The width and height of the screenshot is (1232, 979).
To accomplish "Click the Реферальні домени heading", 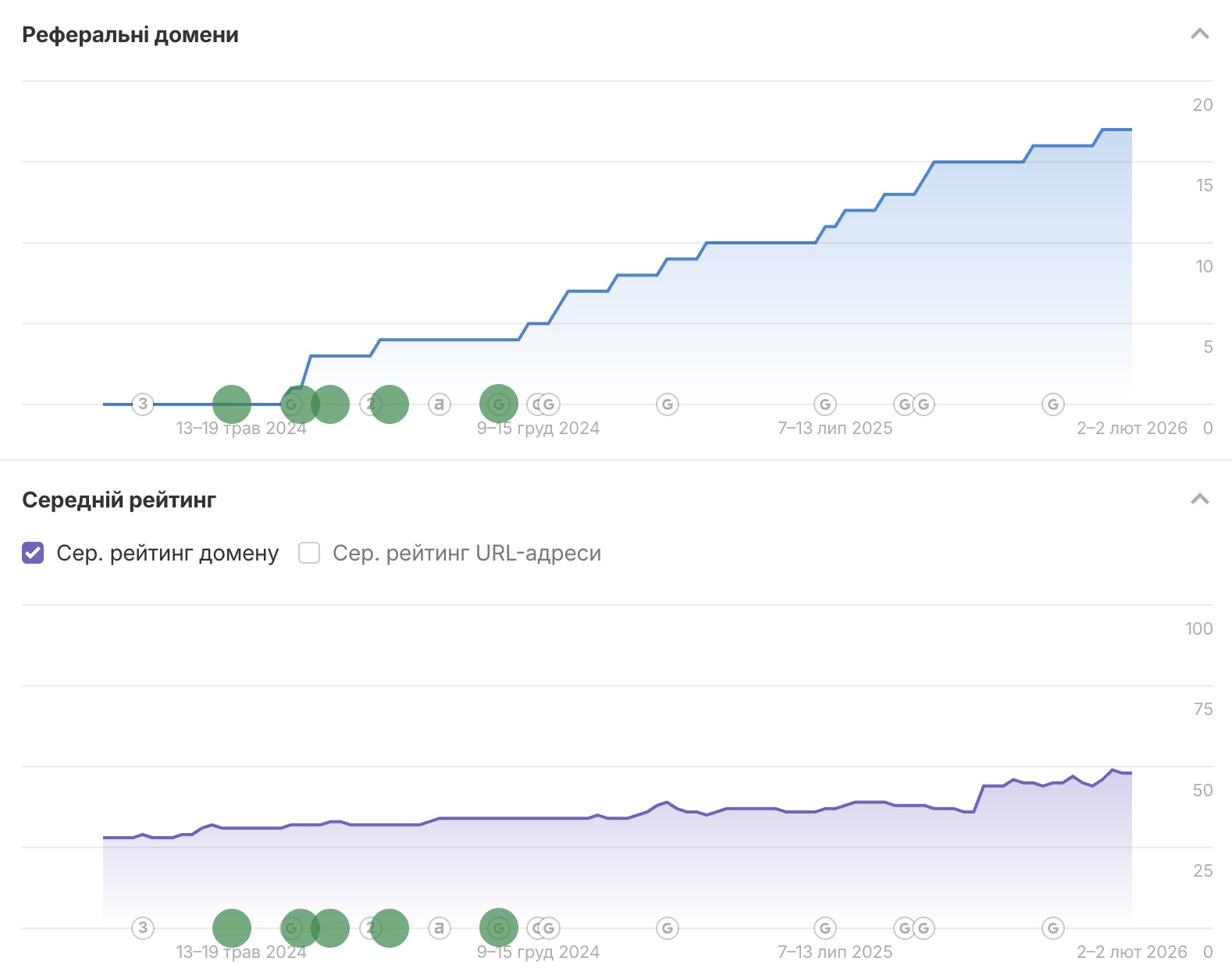I will [130, 35].
